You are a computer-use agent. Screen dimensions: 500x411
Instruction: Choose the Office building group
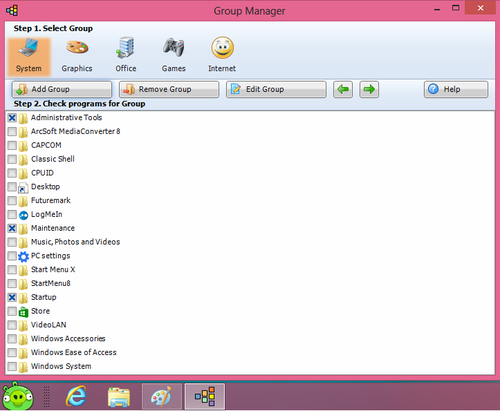126,56
